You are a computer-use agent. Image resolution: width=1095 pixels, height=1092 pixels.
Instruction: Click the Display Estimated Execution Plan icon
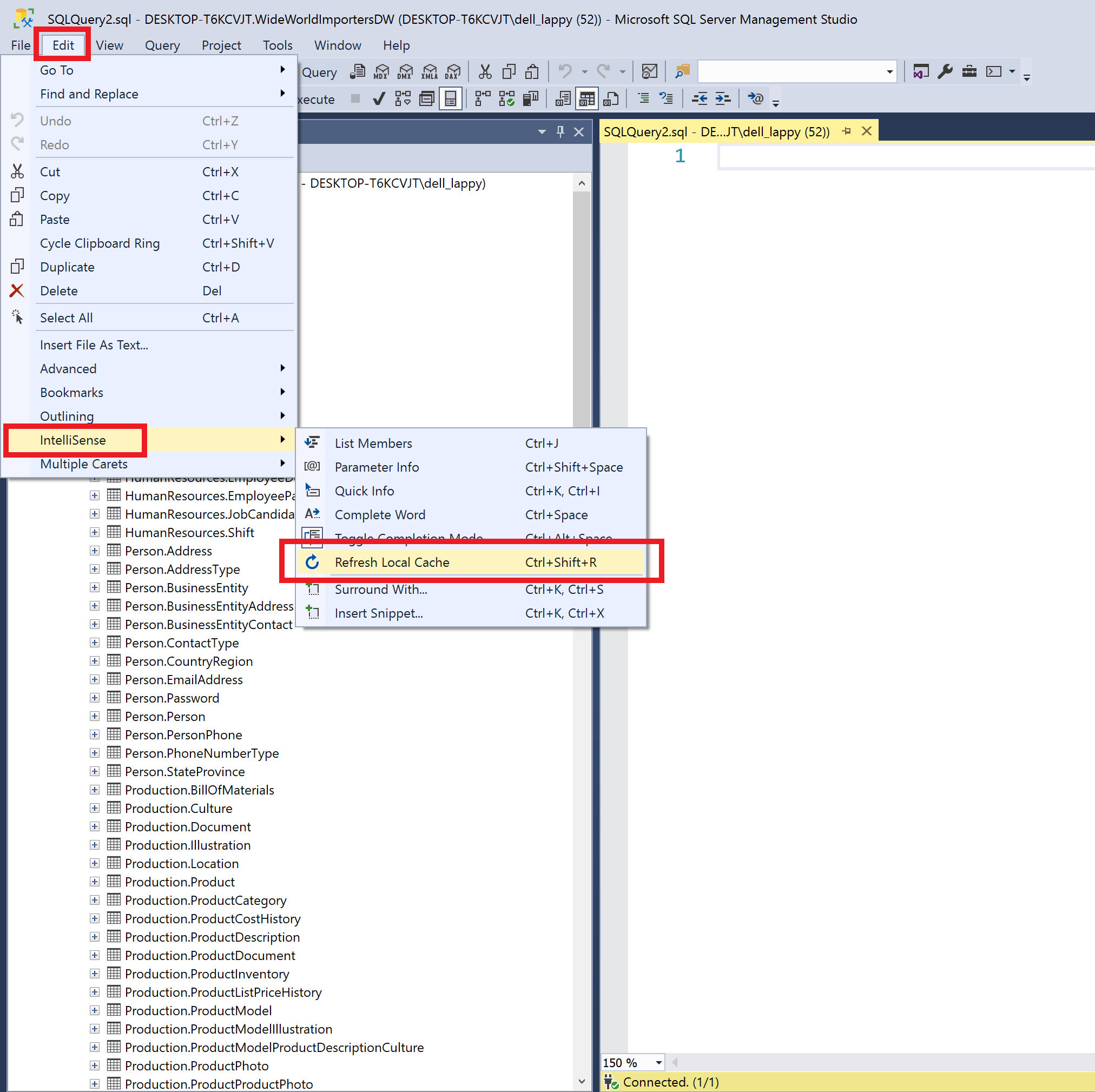(403, 98)
